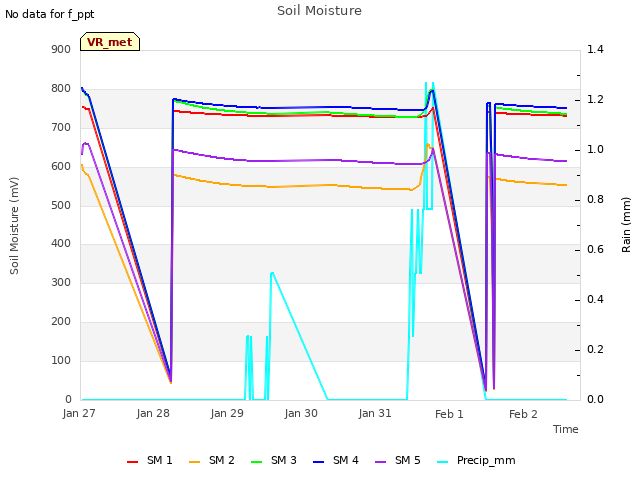The image size is (640, 480).
Task: Click the purple SM 5 legend swatch
Action: [381, 462]
